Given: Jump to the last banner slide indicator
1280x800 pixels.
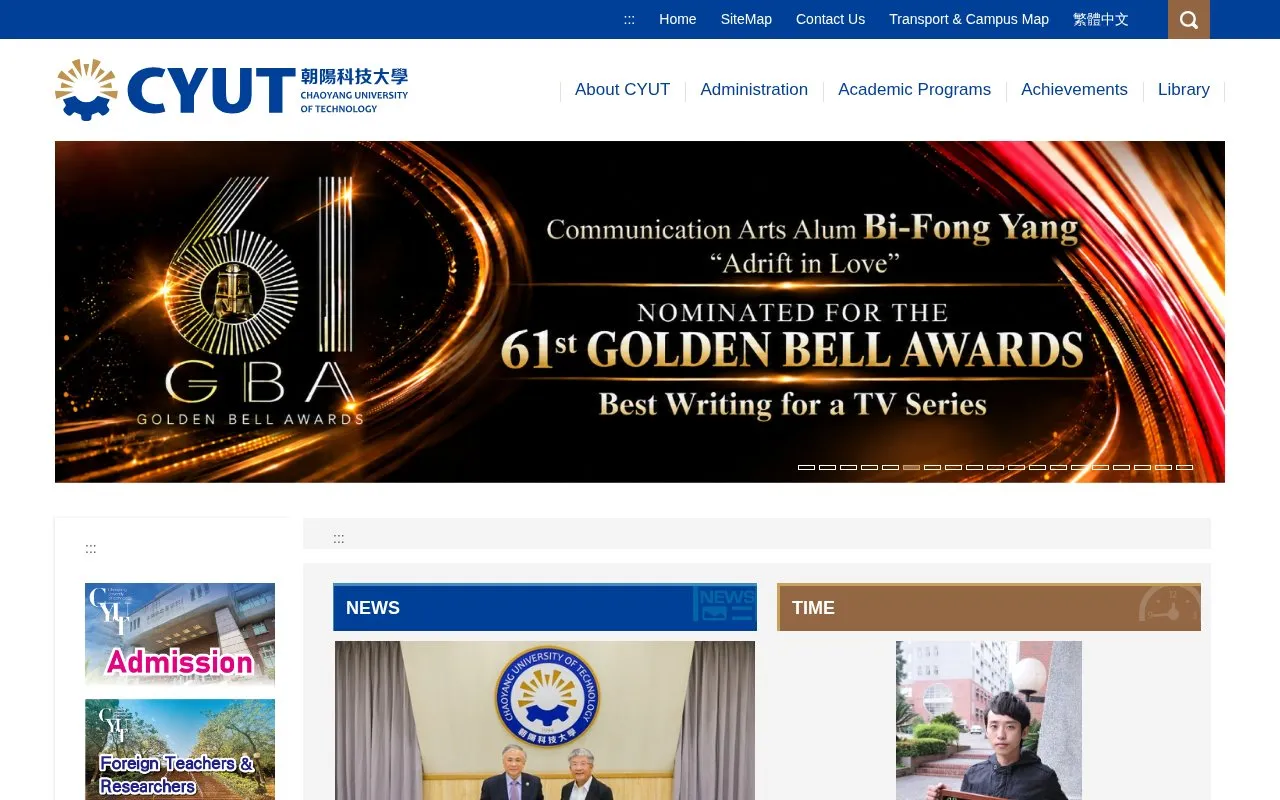Looking at the screenshot, I should [x=1184, y=467].
